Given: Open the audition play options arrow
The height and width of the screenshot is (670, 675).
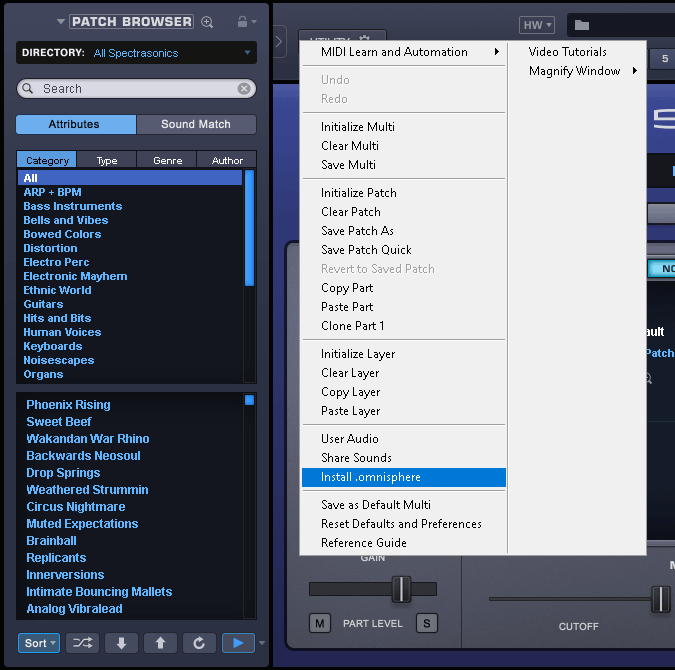Looking at the screenshot, I should point(262,643).
